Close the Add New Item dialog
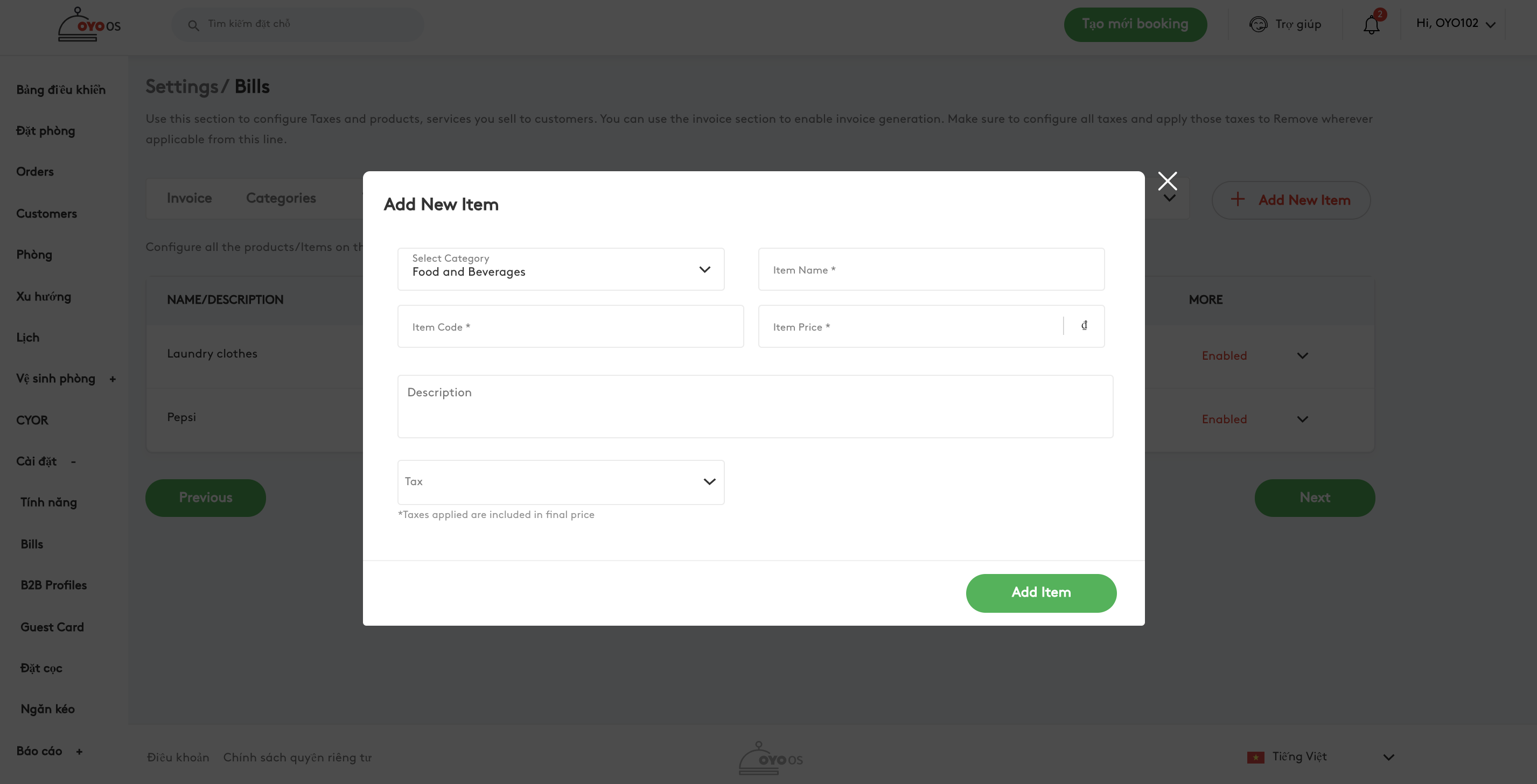 1167,181
